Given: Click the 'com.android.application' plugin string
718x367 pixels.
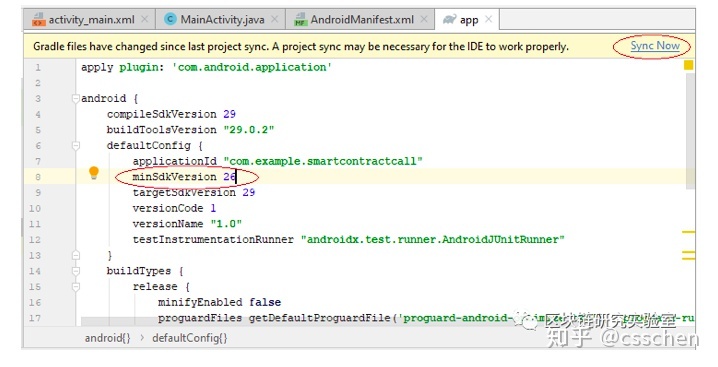Looking at the screenshot, I should 252,67.
